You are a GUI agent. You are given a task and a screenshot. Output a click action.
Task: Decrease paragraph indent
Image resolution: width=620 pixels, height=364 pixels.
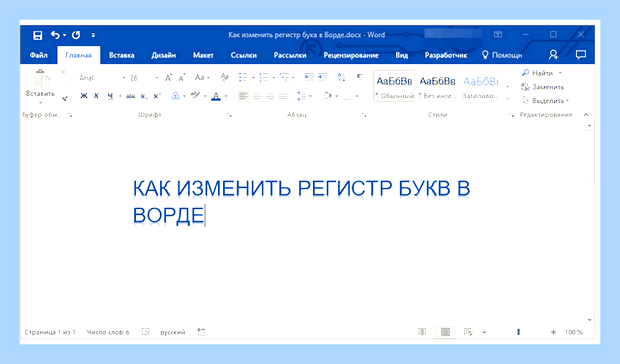point(309,77)
